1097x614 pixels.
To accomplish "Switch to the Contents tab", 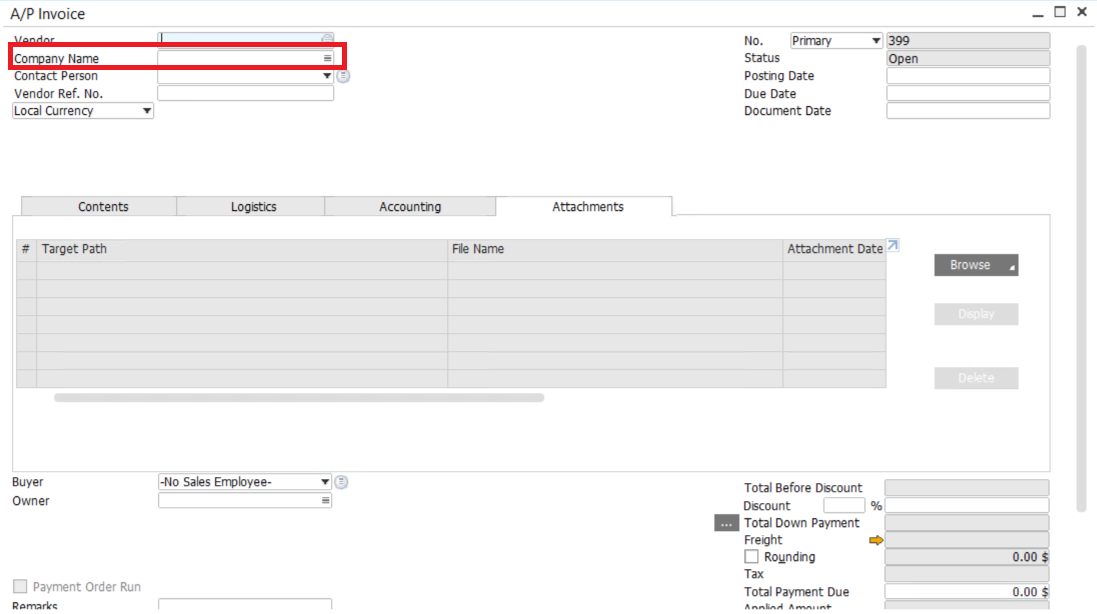I will point(103,207).
